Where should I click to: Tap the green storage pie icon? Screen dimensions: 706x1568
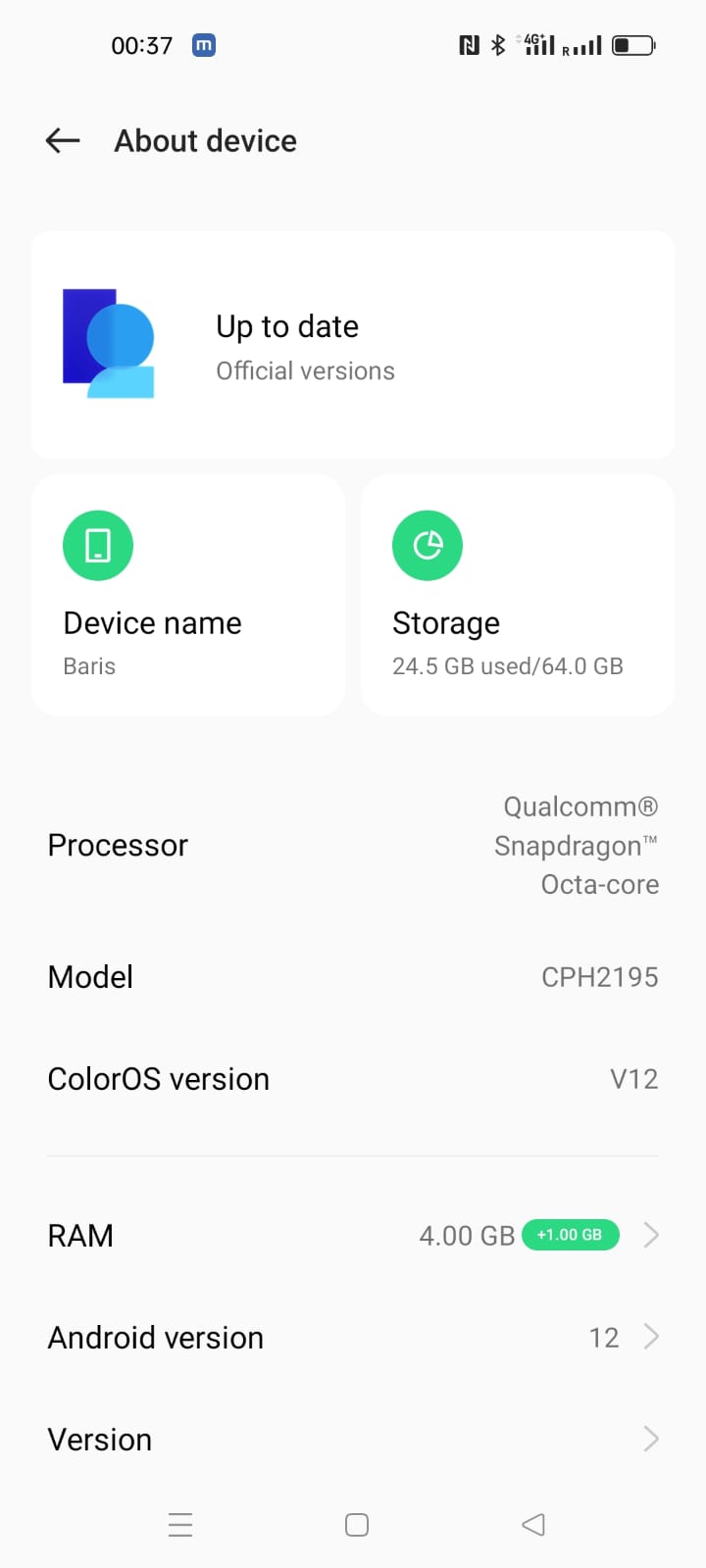(x=428, y=545)
